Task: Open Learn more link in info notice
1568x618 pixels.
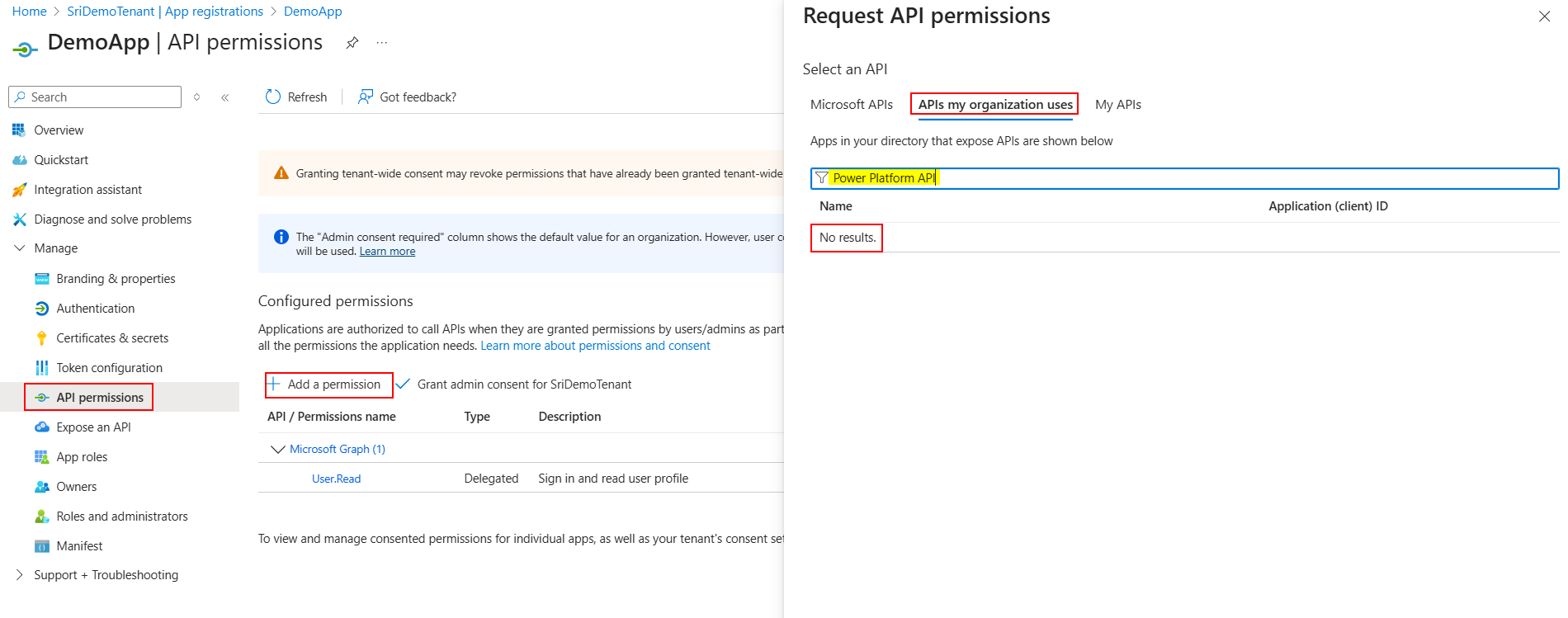Action: (x=387, y=252)
